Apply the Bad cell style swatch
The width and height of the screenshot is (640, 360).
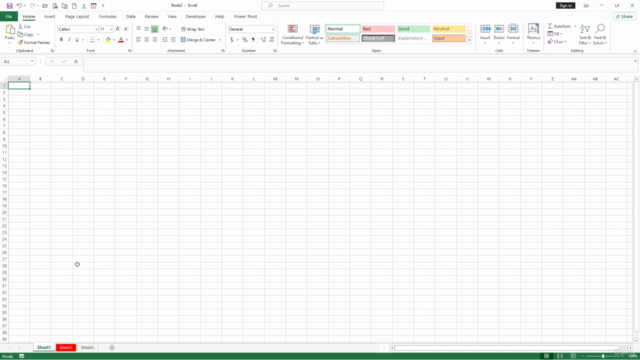[x=378, y=29]
